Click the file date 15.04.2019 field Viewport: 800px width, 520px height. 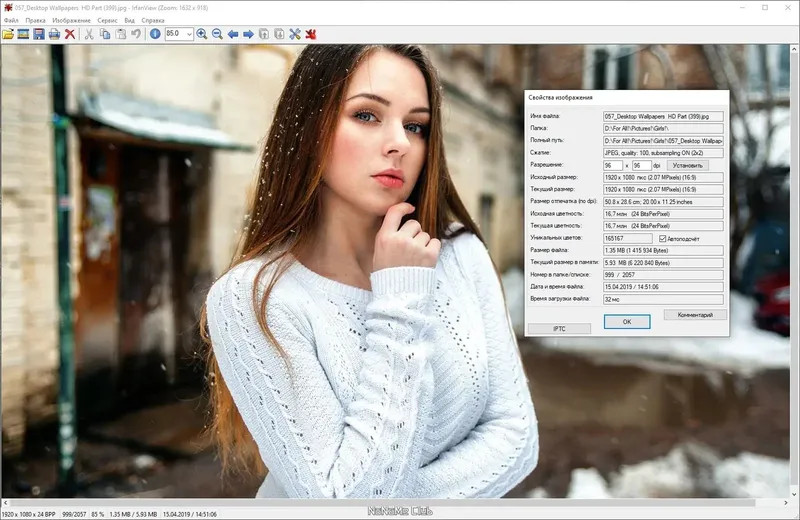click(x=663, y=287)
